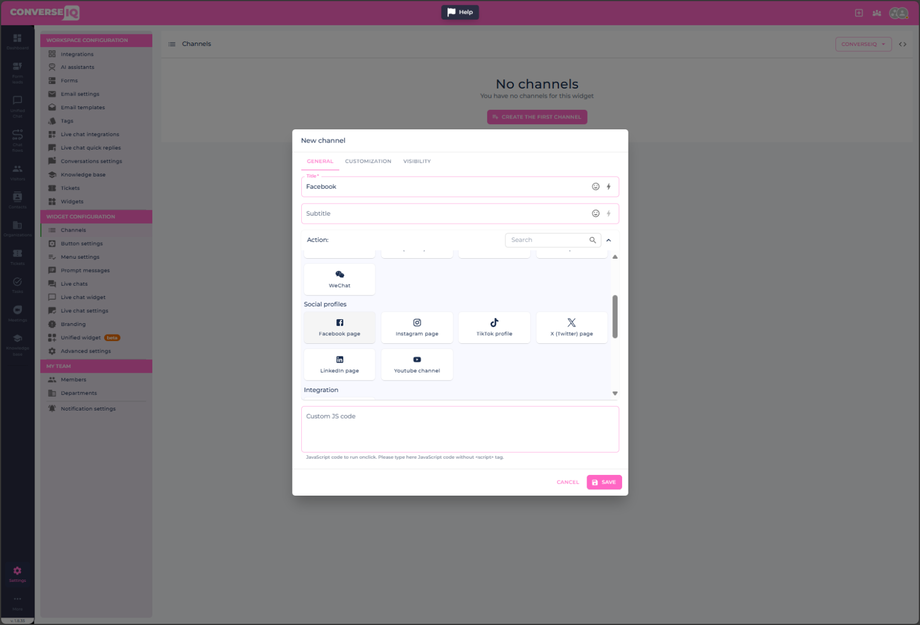Select the Facebook page social profile
Image resolution: width=920 pixels, height=625 pixels.
click(x=339, y=327)
